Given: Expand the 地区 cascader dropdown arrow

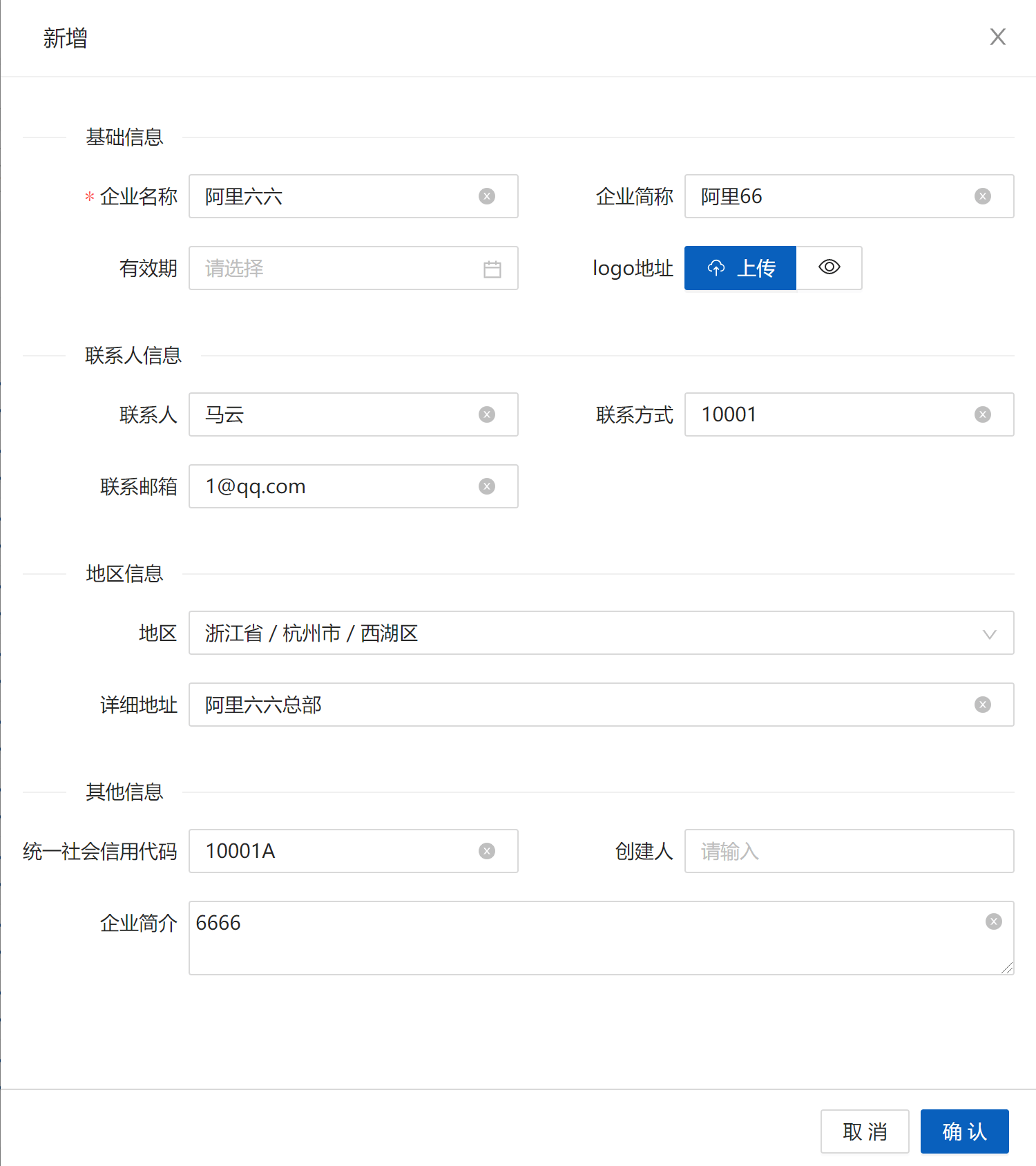Looking at the screenshot, I should pyautogui.click(x=989, y=633).
